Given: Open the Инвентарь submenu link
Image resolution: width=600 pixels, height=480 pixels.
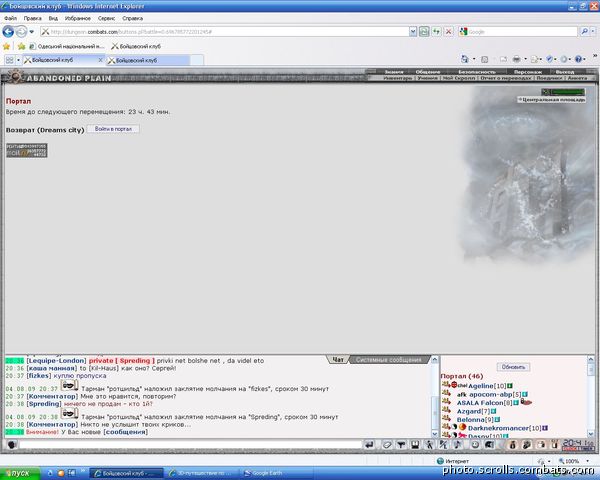Looking at the screenshot, I should click(x=398, y=78).
